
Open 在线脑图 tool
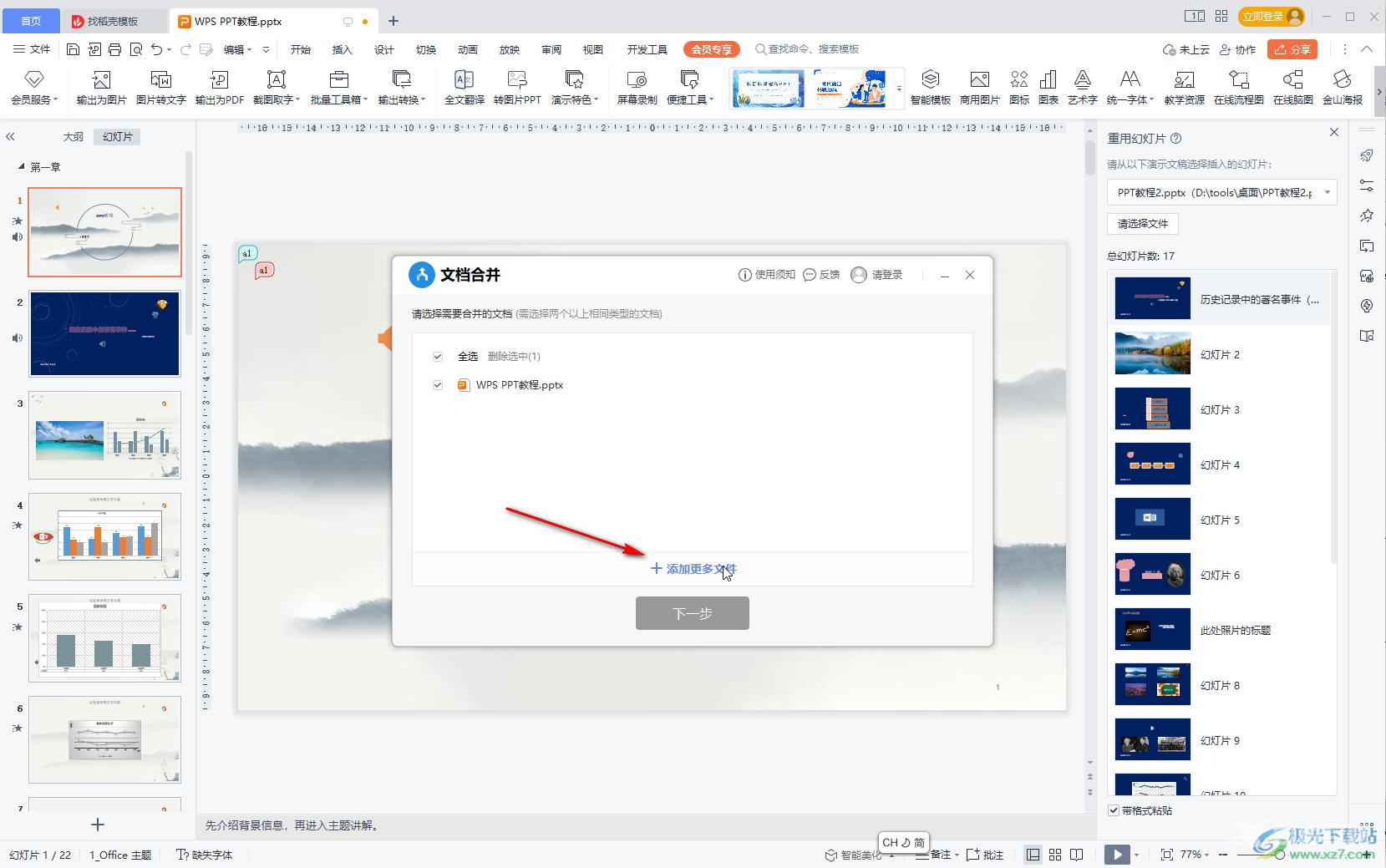coord(1292,87)
